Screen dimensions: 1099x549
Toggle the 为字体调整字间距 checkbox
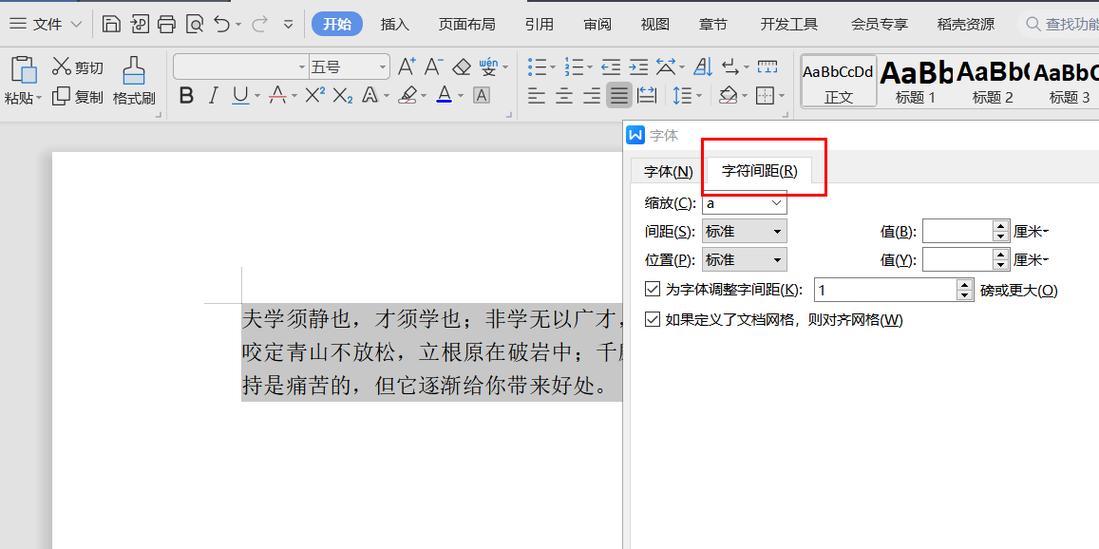coord(653,290)
